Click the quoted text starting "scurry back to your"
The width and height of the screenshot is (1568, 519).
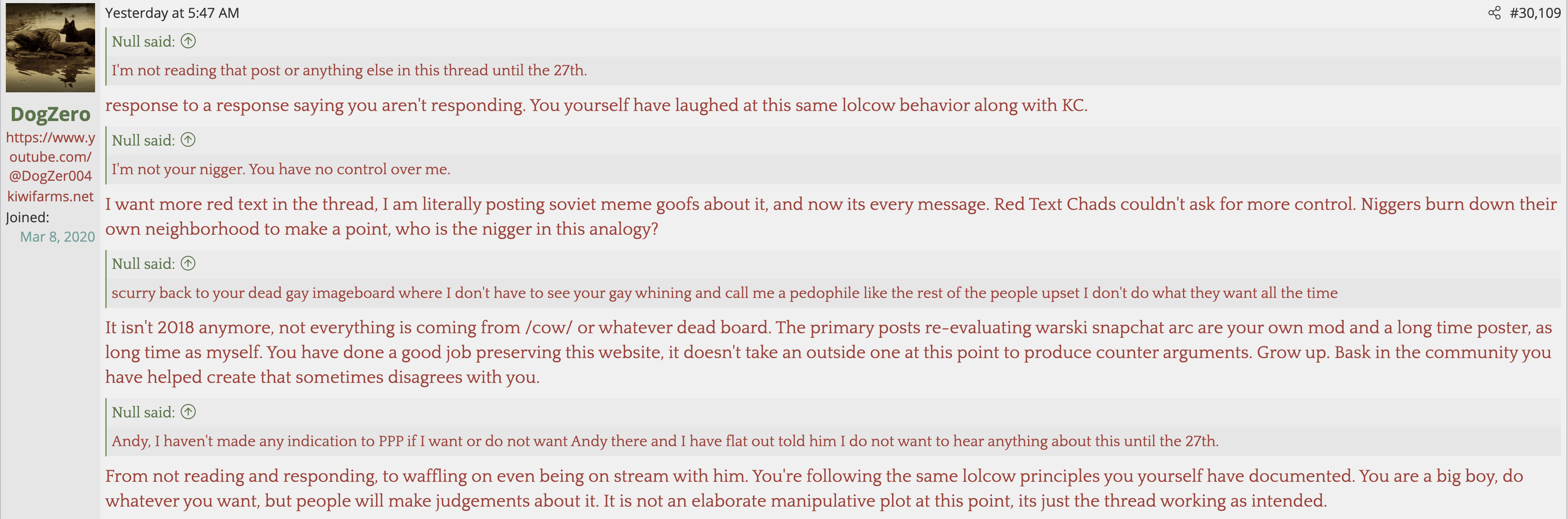click(724, 293)
